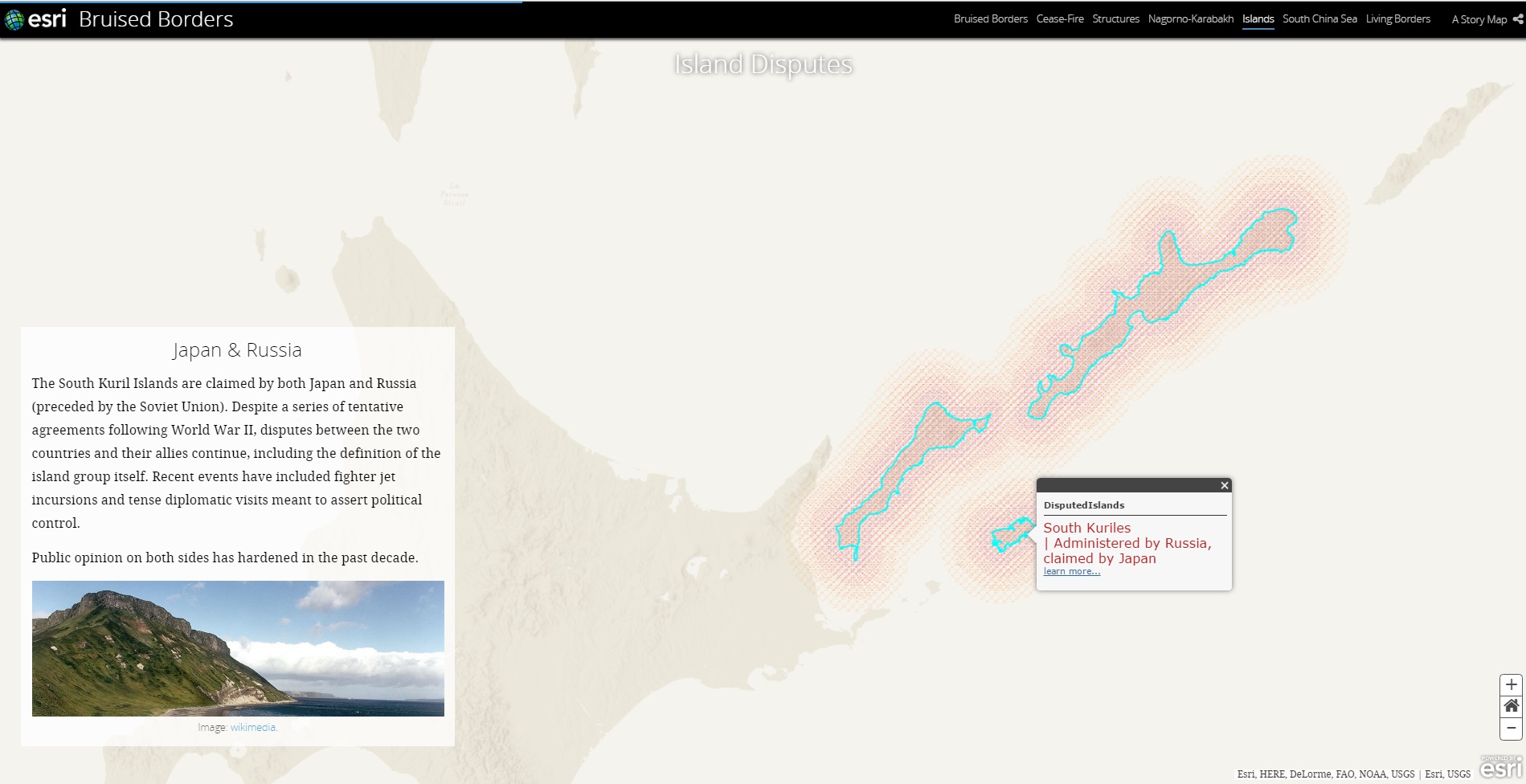Follow the learn more link in popup
1526x784 pixels.
(1071, 571)
